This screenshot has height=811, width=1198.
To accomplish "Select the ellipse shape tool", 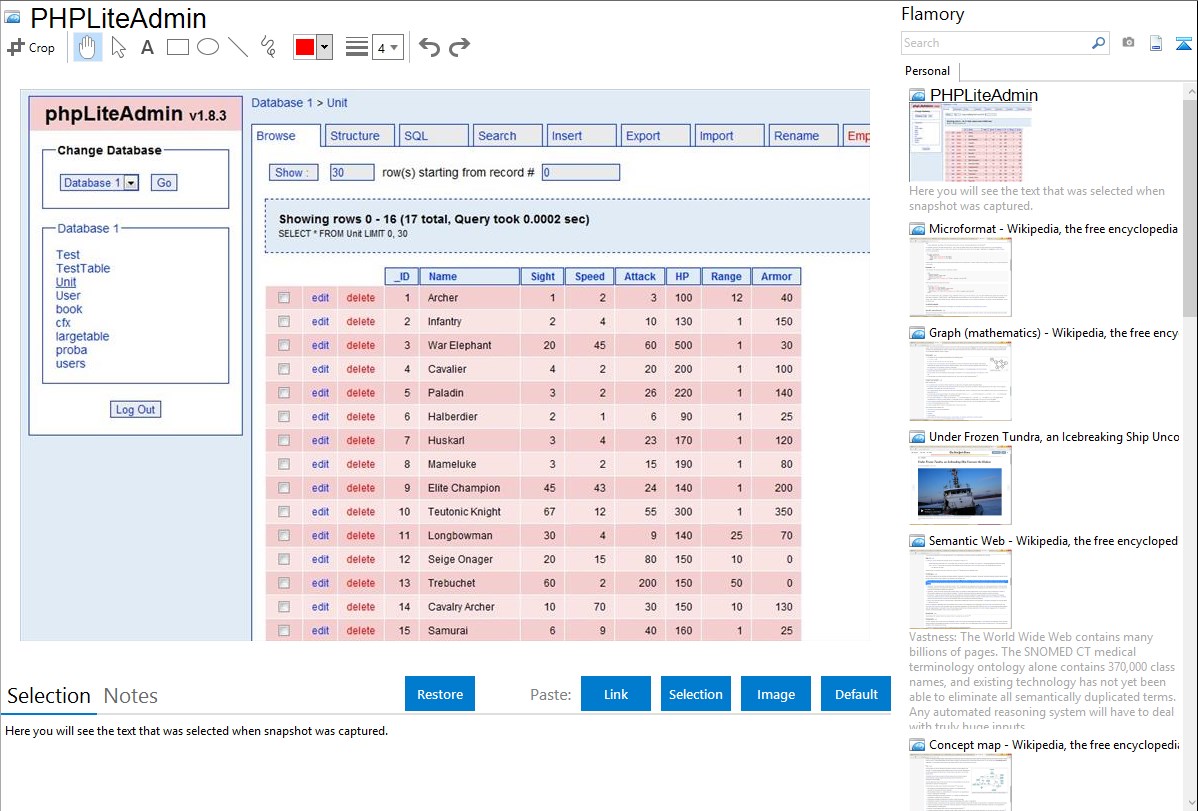I will [208, 47].
